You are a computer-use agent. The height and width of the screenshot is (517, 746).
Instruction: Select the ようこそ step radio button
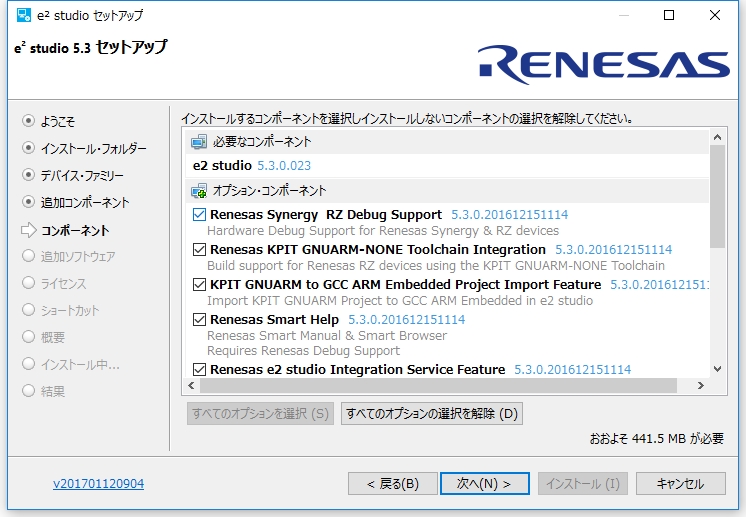pyautogui.click(x=29, y=121)
